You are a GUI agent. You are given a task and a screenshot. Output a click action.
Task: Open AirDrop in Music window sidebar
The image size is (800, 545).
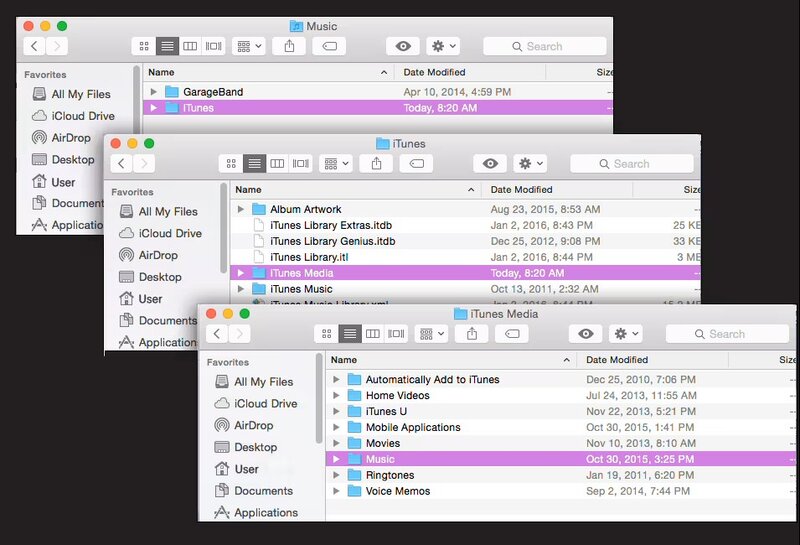pos(61,138)
